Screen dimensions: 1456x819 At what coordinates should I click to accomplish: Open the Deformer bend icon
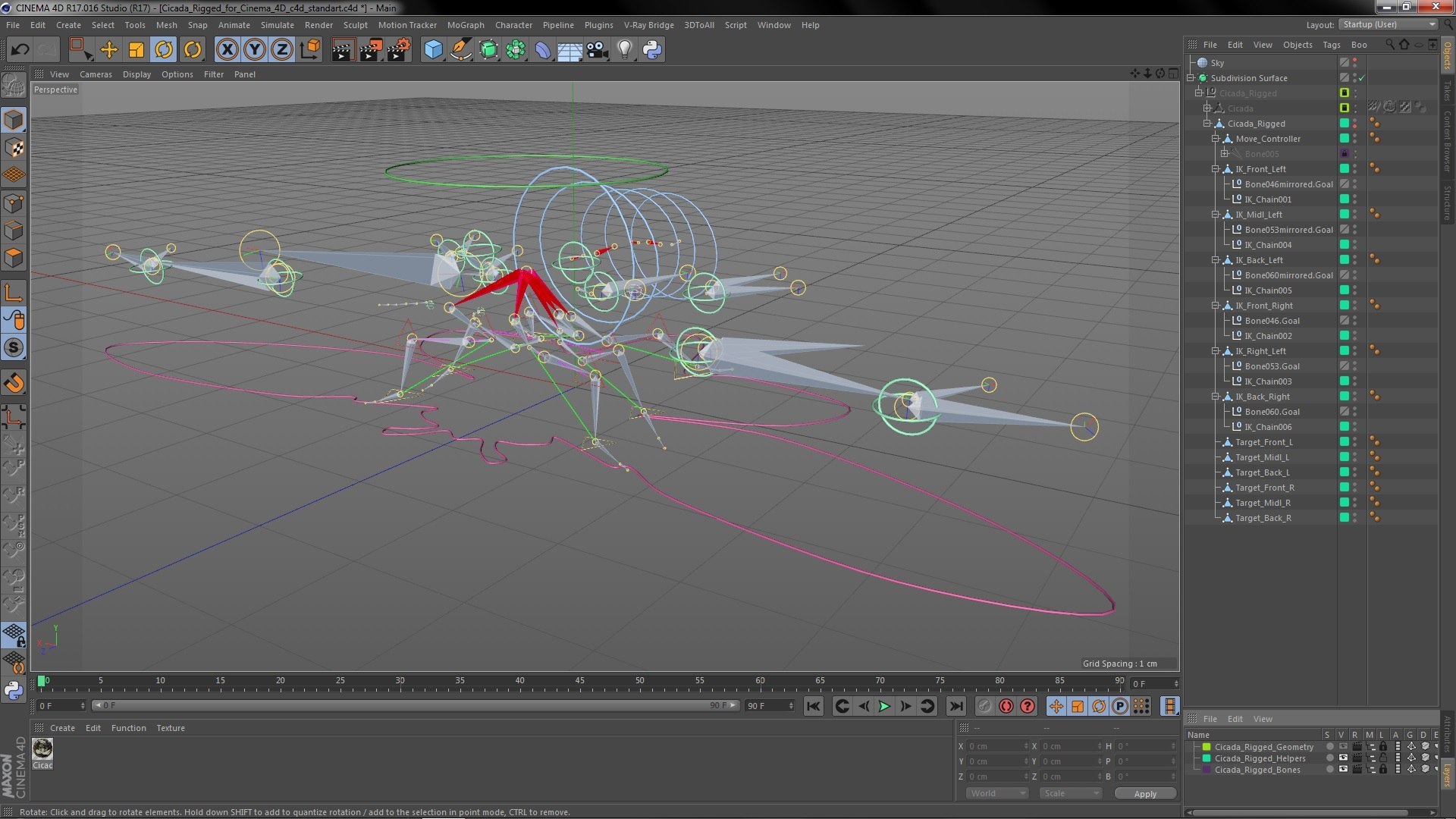543,50
